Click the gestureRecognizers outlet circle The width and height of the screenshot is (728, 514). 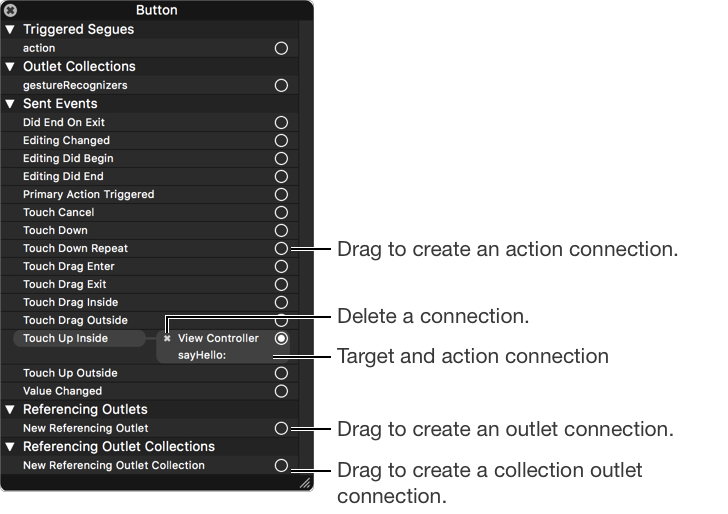tap(281, 86)
